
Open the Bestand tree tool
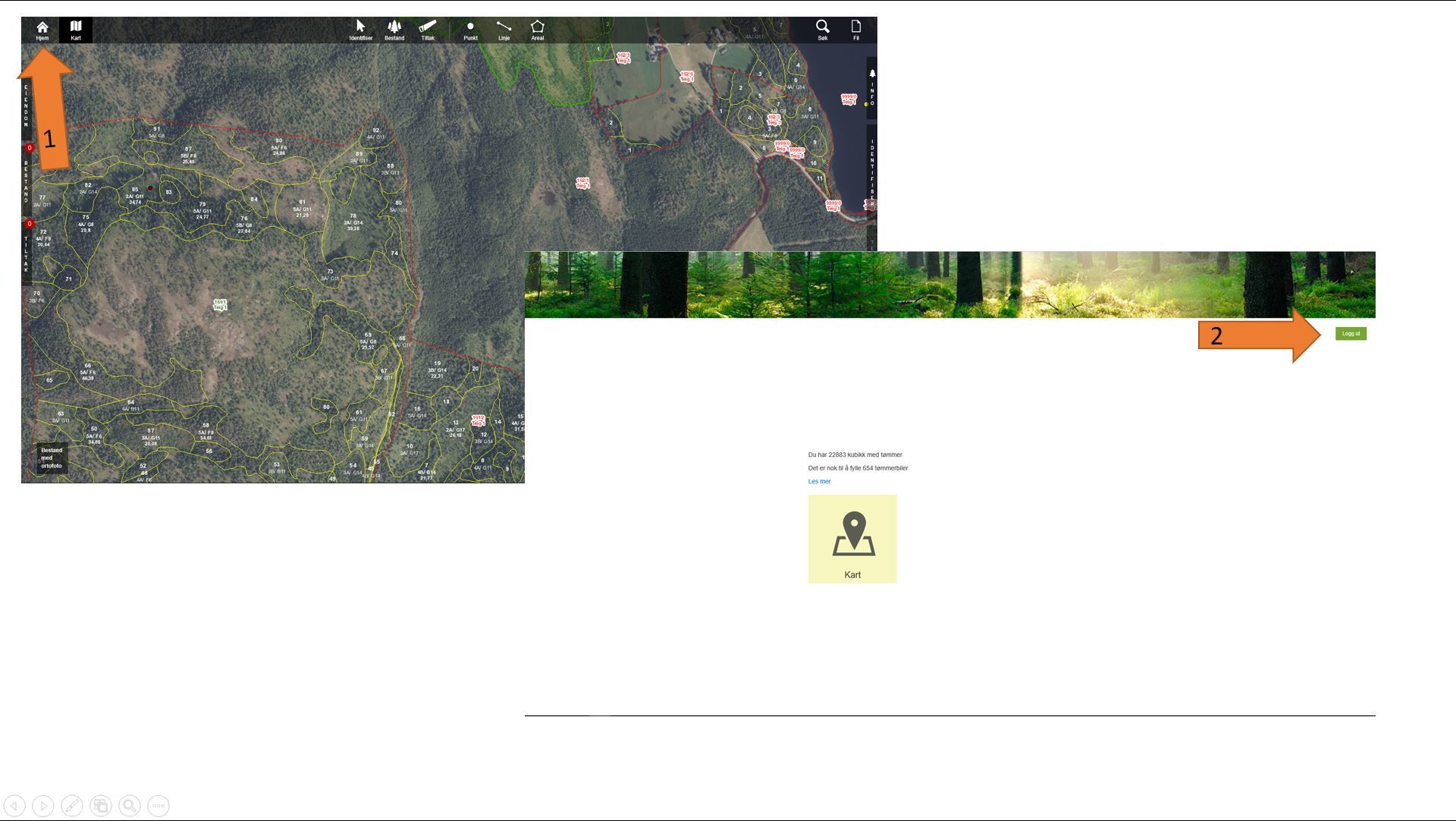(394, 30)
